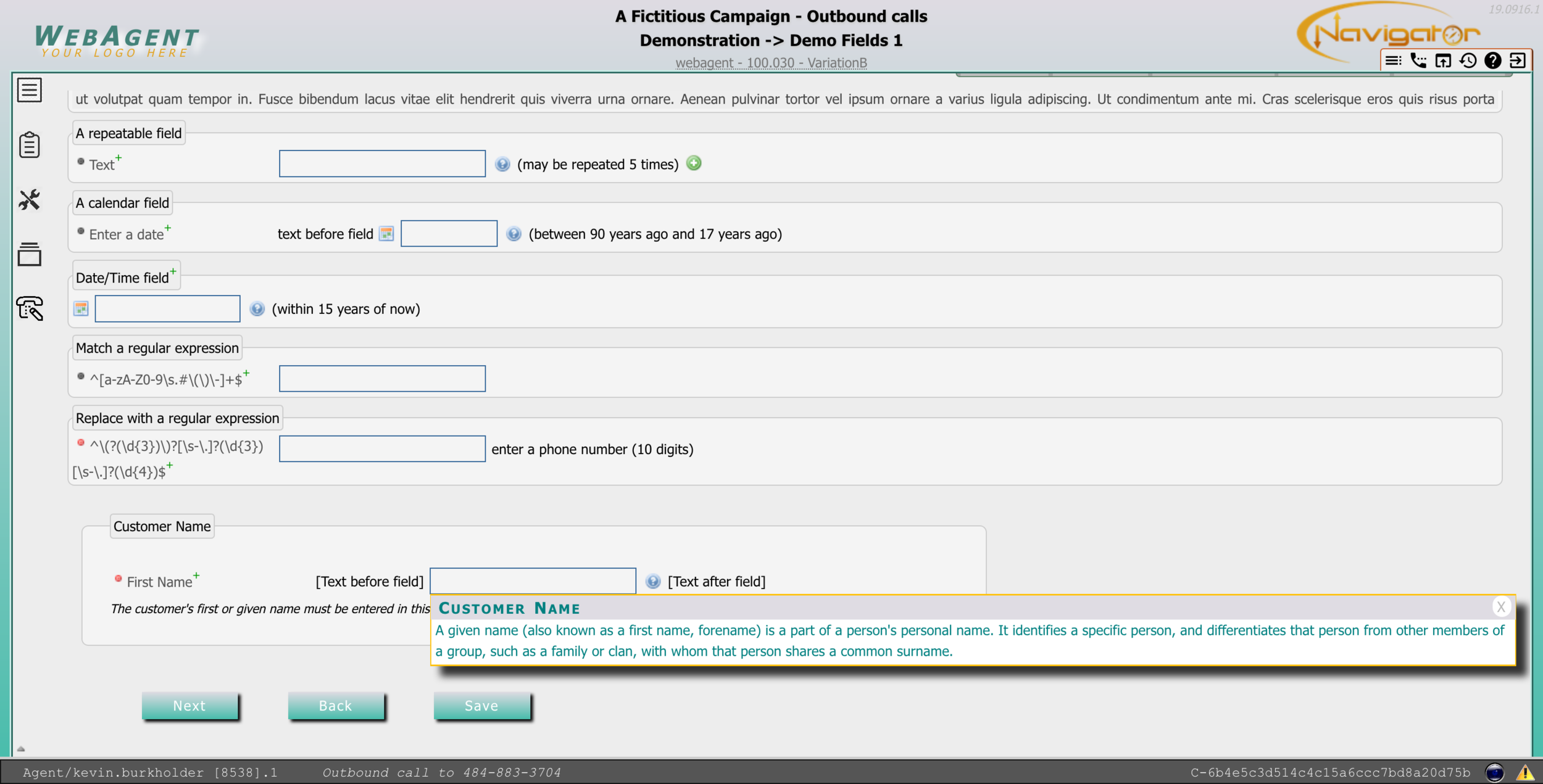Click the Back button

tap(335, 706)
